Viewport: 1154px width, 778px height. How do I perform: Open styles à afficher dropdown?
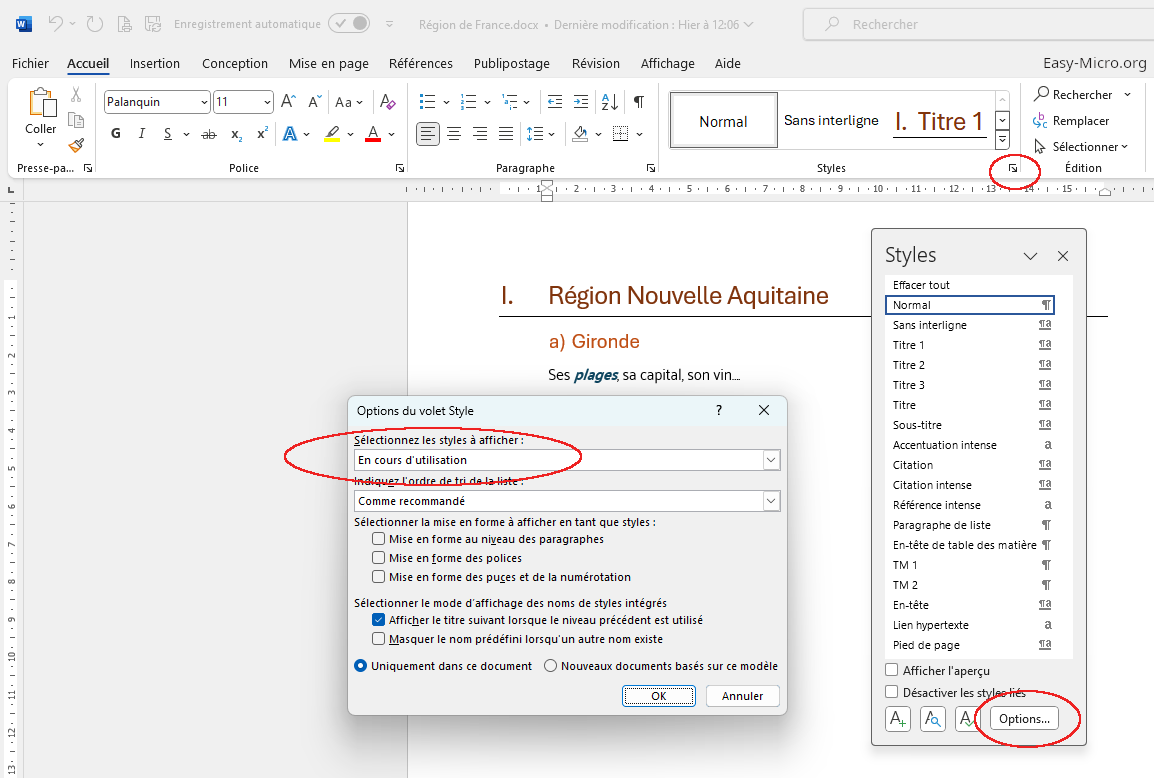click(x=771, y=460)
